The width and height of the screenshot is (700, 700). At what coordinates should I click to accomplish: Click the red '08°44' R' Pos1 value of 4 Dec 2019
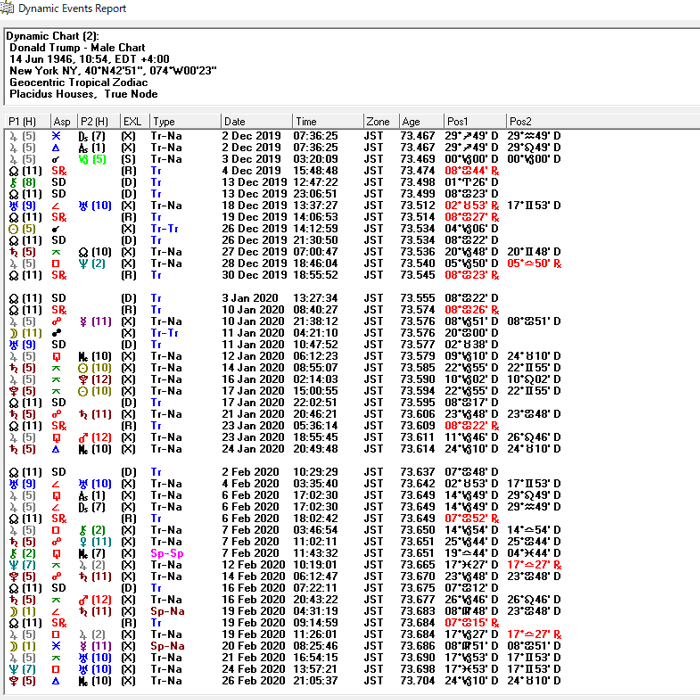point(472,171)
